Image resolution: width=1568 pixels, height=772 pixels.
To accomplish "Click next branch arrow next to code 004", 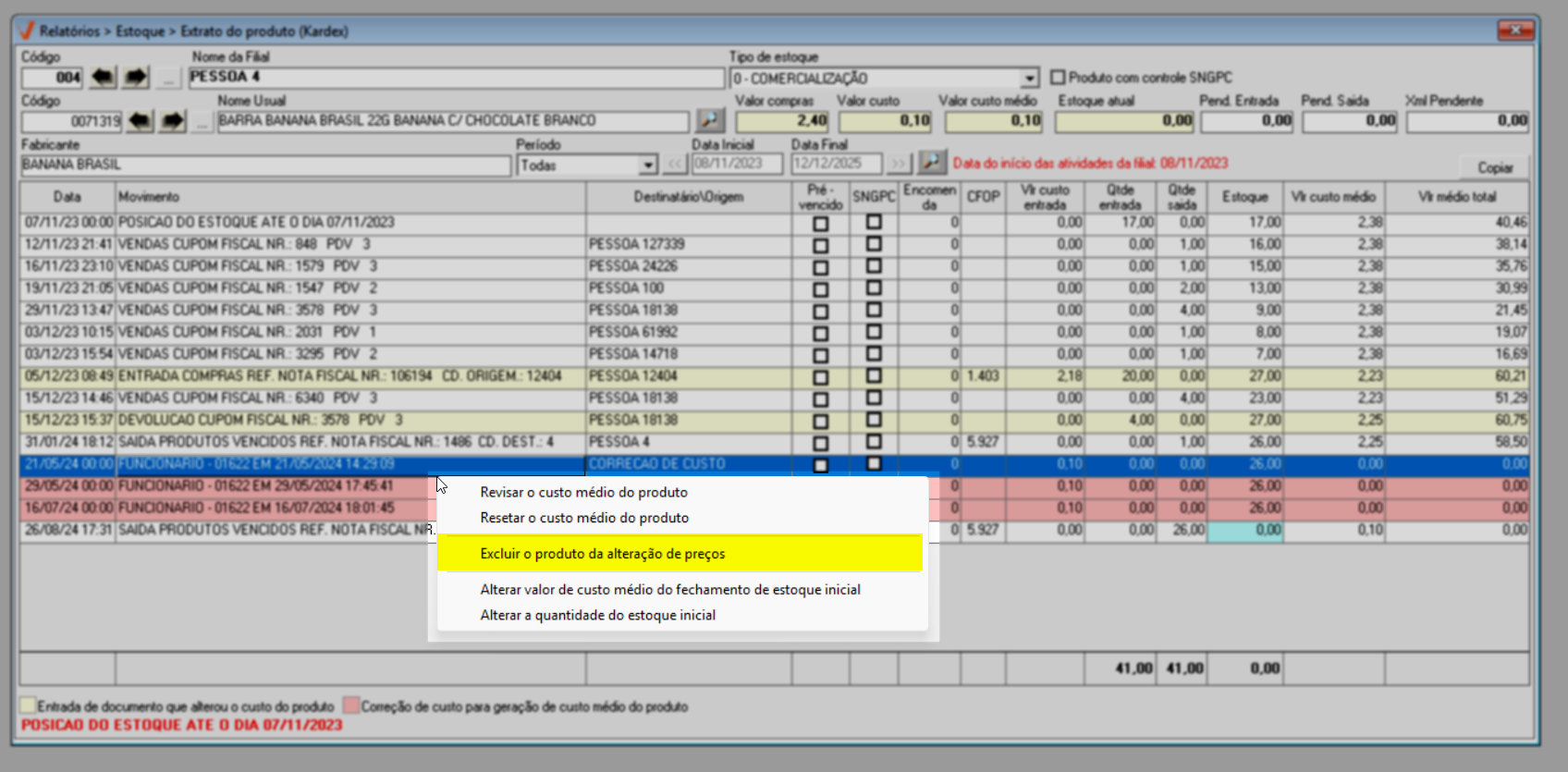I will pos(136,78).
